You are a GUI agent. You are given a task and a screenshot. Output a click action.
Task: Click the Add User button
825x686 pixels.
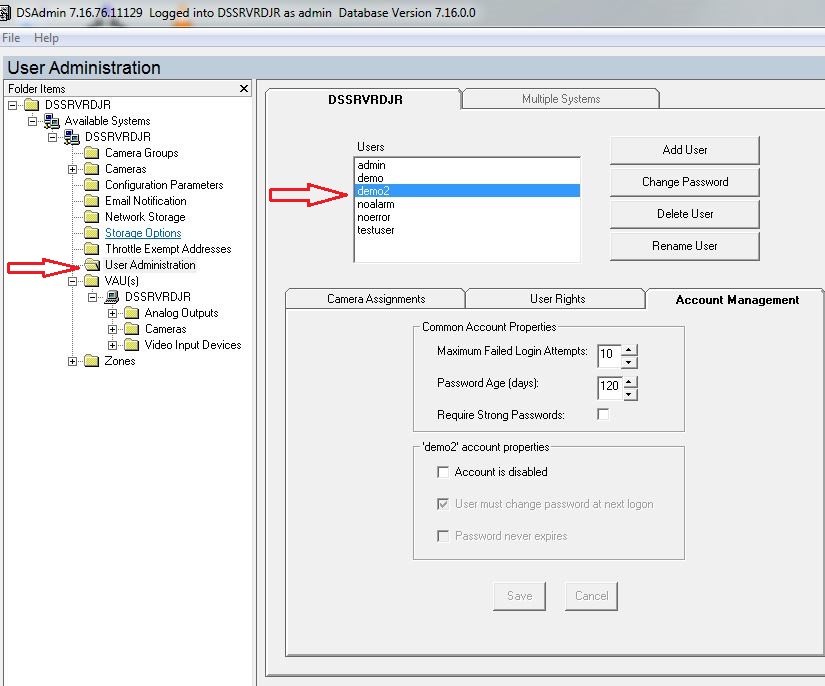(x=684, y=149)
